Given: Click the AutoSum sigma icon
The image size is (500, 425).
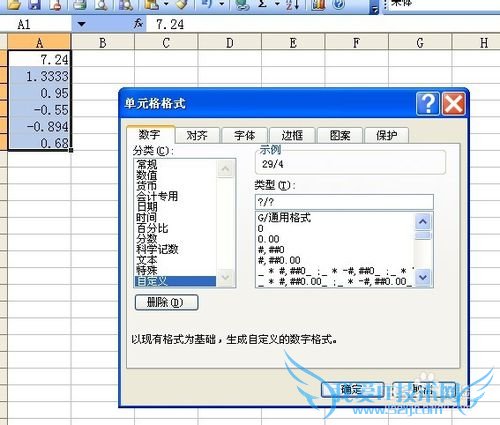Looking at the screenshot, I should coord(263,4).
